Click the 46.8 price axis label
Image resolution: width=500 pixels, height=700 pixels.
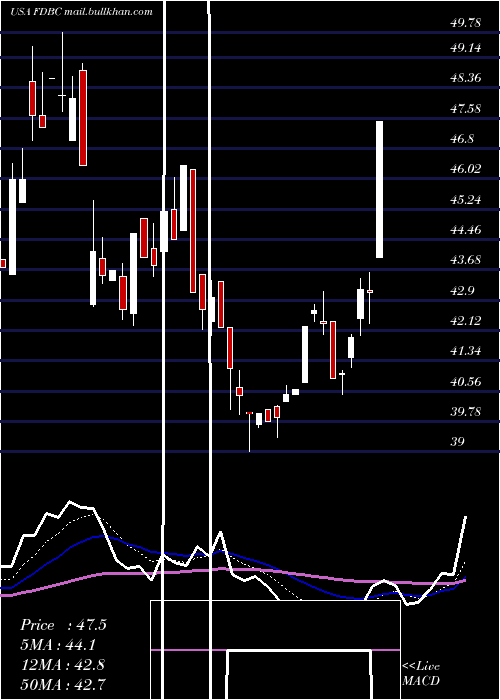point(462,139)
